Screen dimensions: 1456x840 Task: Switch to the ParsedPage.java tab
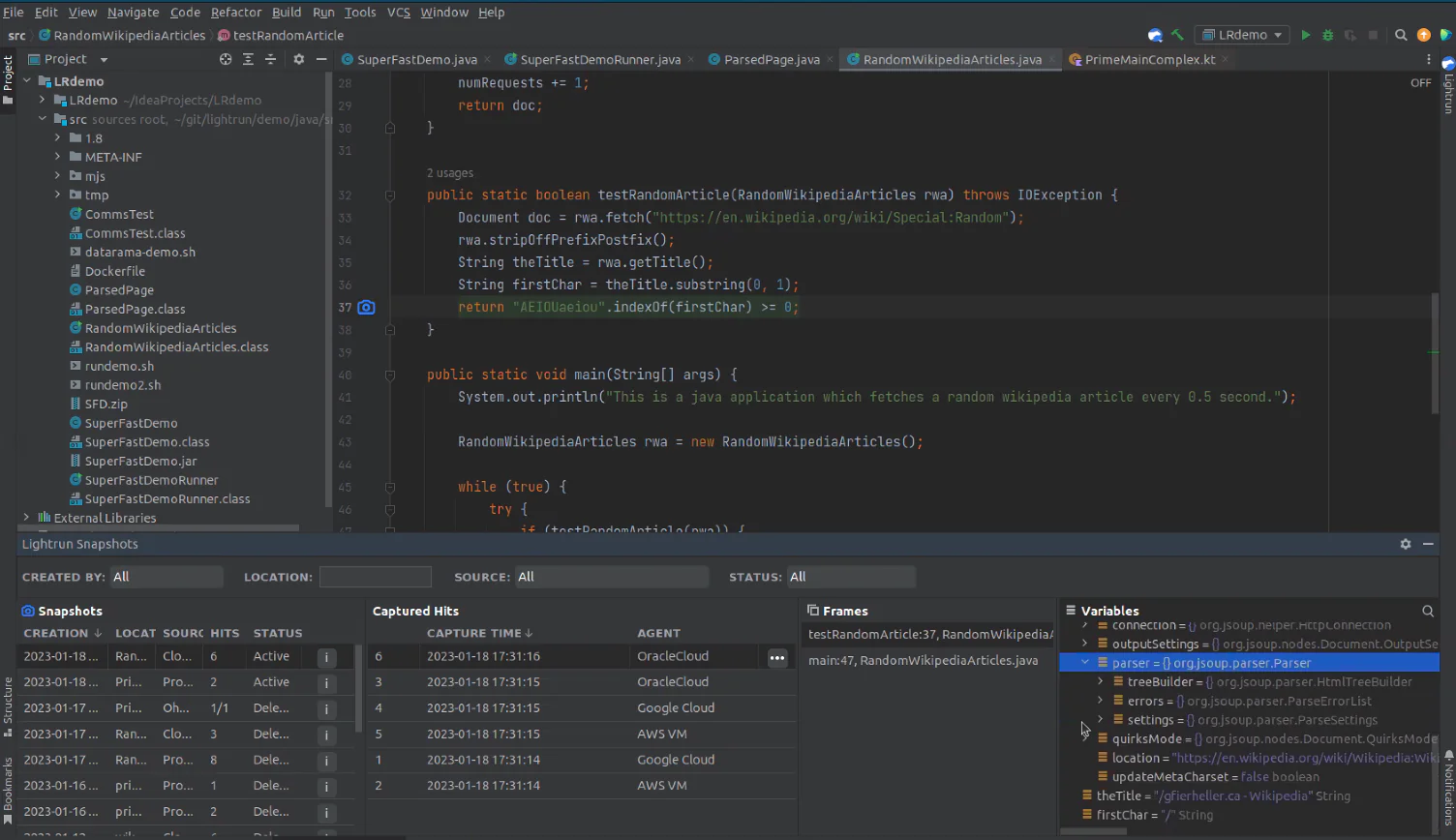tap(771, 59)
